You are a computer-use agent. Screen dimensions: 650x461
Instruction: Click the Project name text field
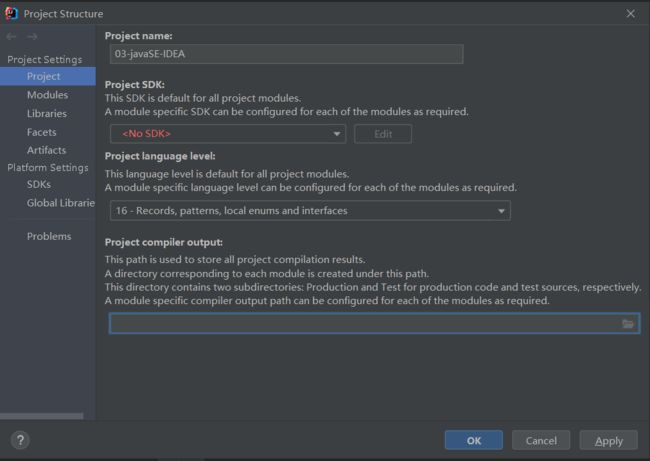pos(286,54)
